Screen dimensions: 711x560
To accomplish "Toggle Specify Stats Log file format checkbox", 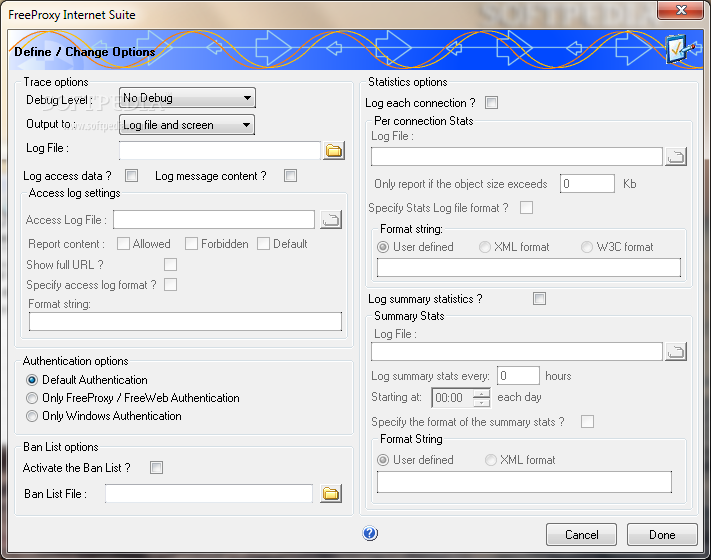I will [x=526, y=208].
